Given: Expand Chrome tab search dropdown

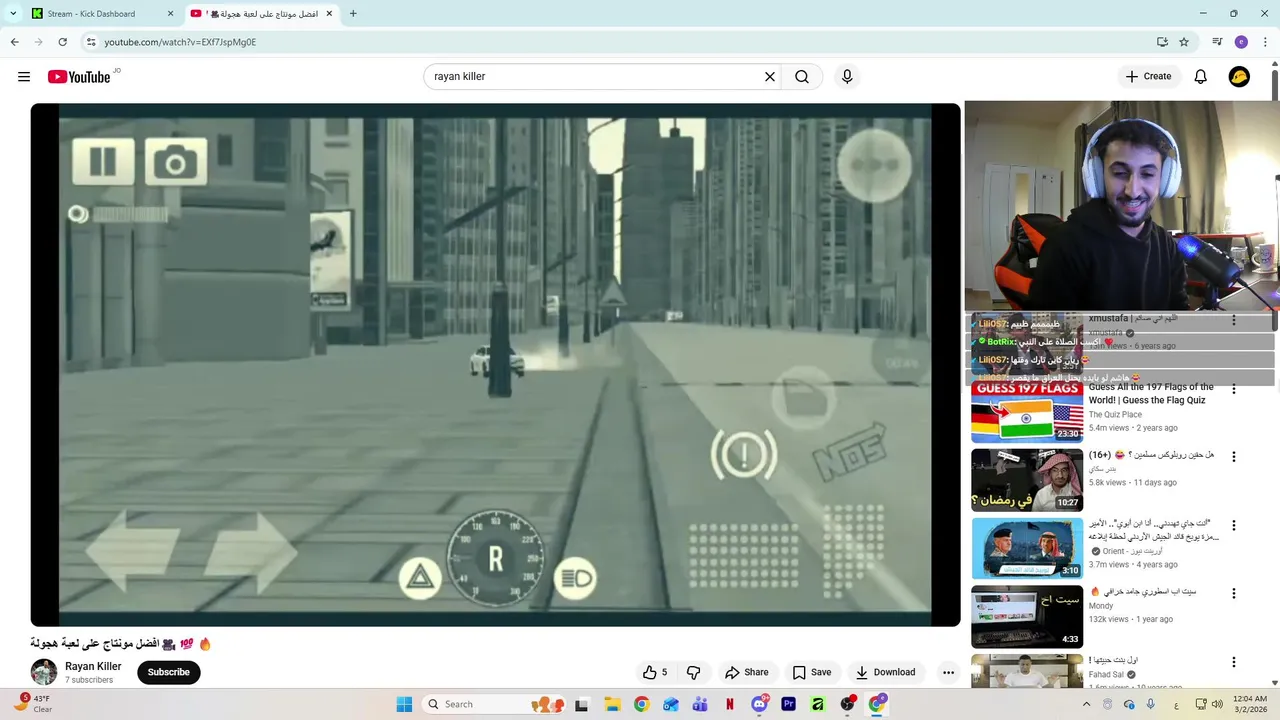Looking at the screenshot, I should (x=13, y=14).
